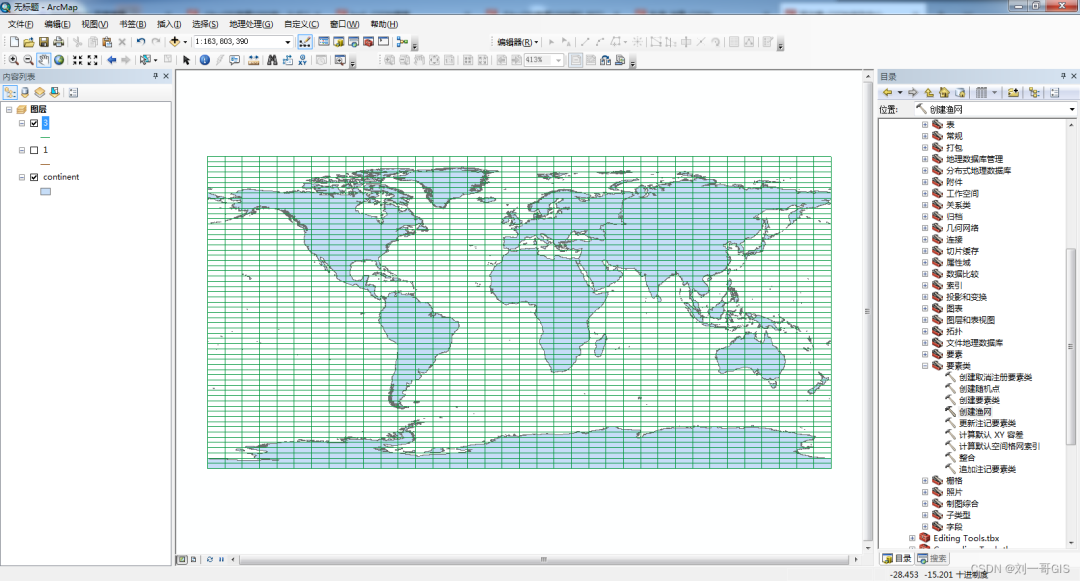Save the current map document
This screenshot has height=581, width=1080.
43,42
